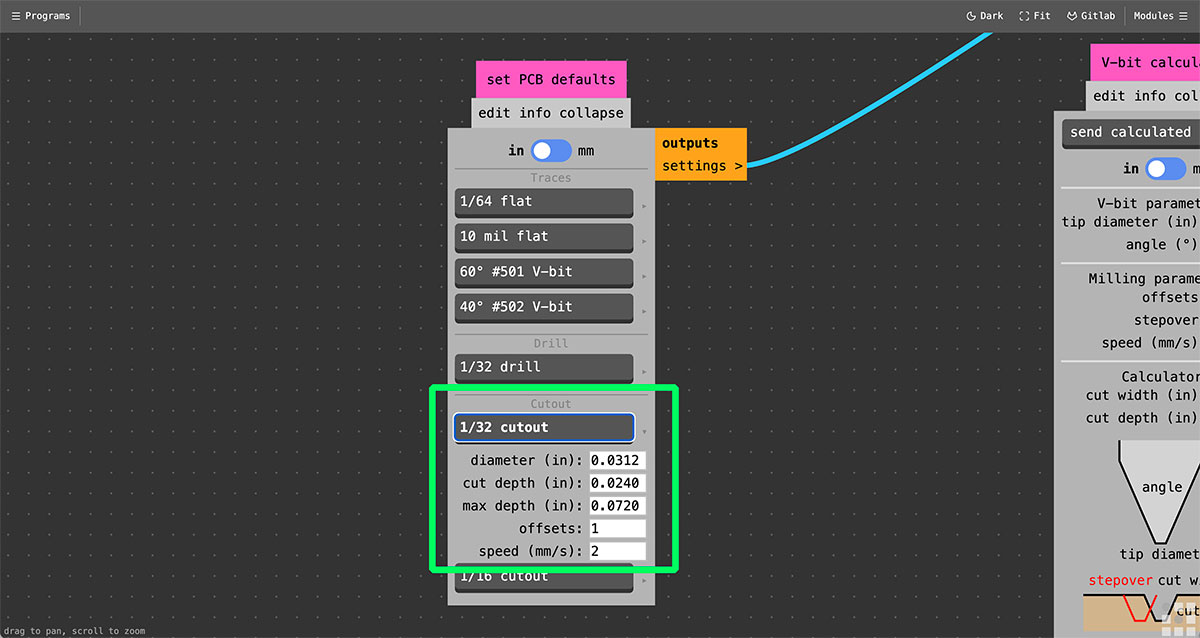Click info on V-bit calculator module
Viewport: 1200px width, 638px height.
click(1150, 96)
